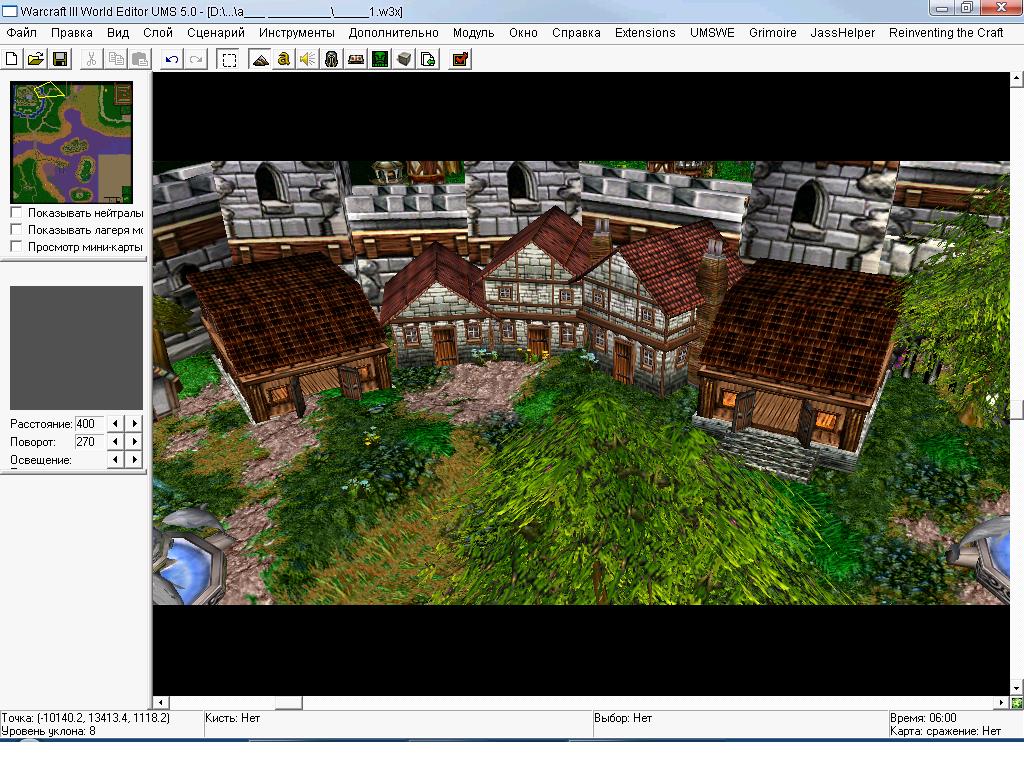Open the Import Manager icon
This screenshot has width=1024, height=768.
(428, 59)
